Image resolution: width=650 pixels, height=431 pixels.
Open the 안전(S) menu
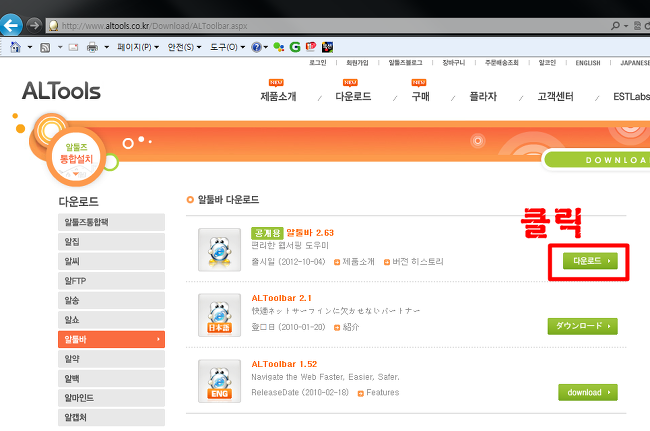184,47
